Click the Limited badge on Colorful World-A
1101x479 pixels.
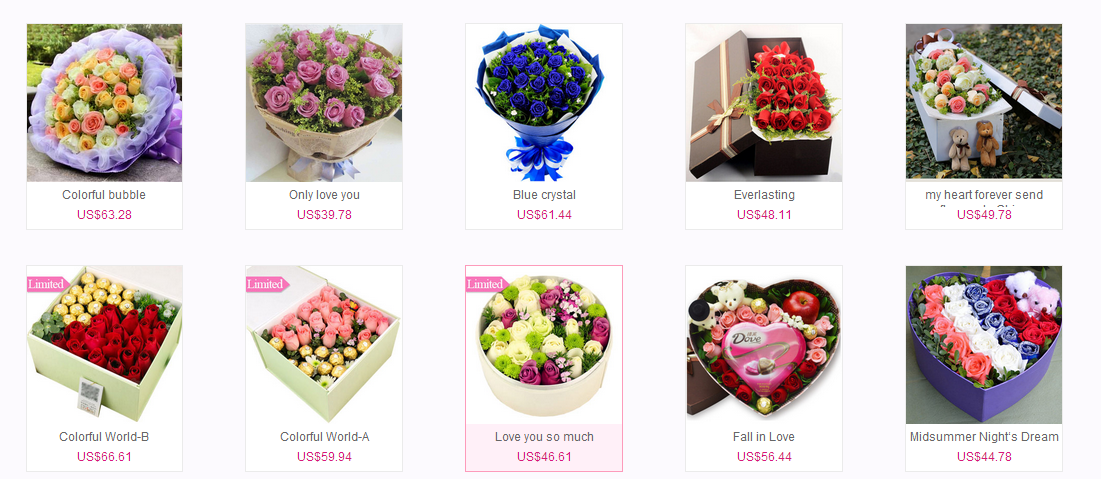coord(268,284)
